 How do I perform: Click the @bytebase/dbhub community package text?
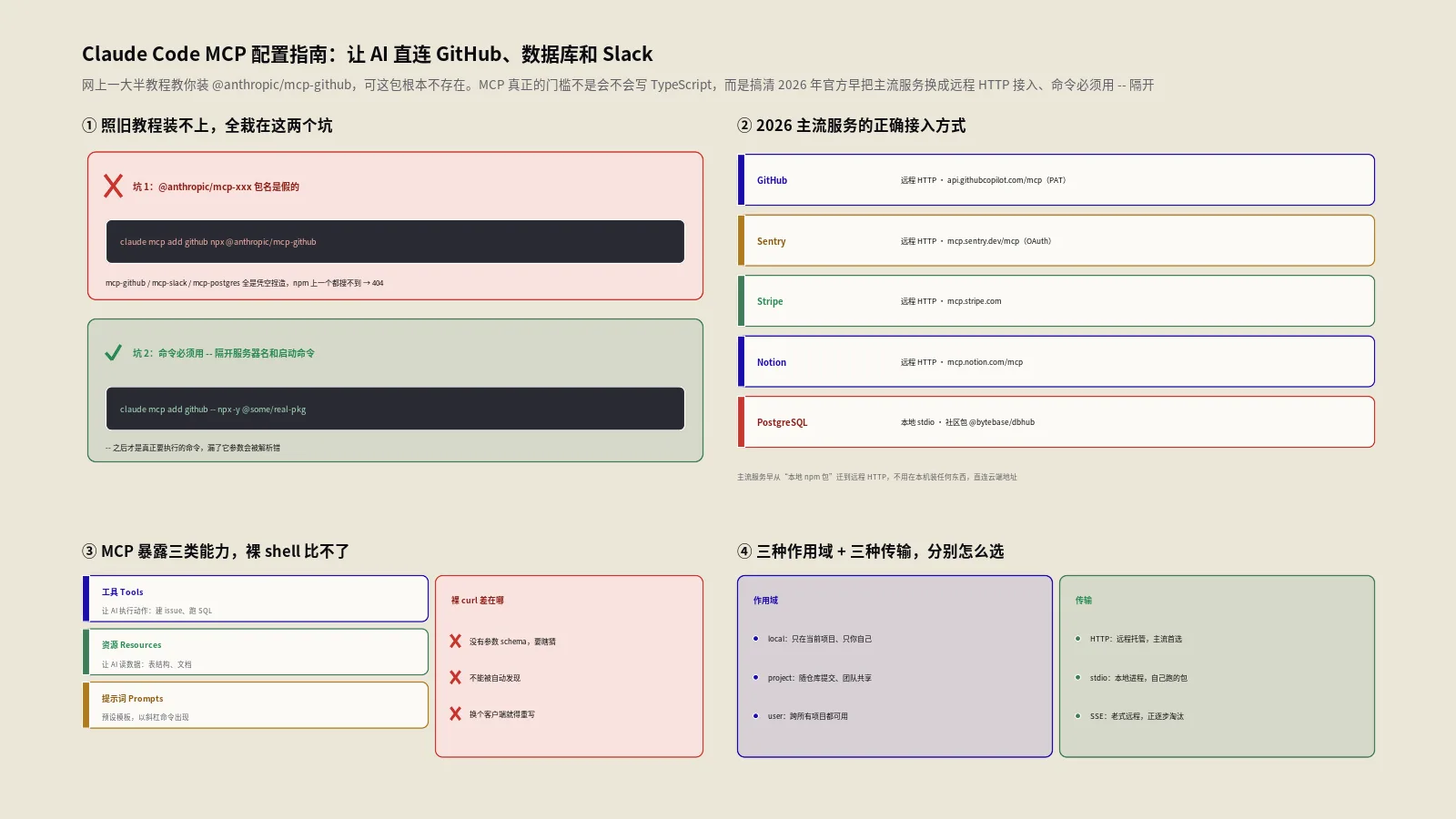point(990,422)
